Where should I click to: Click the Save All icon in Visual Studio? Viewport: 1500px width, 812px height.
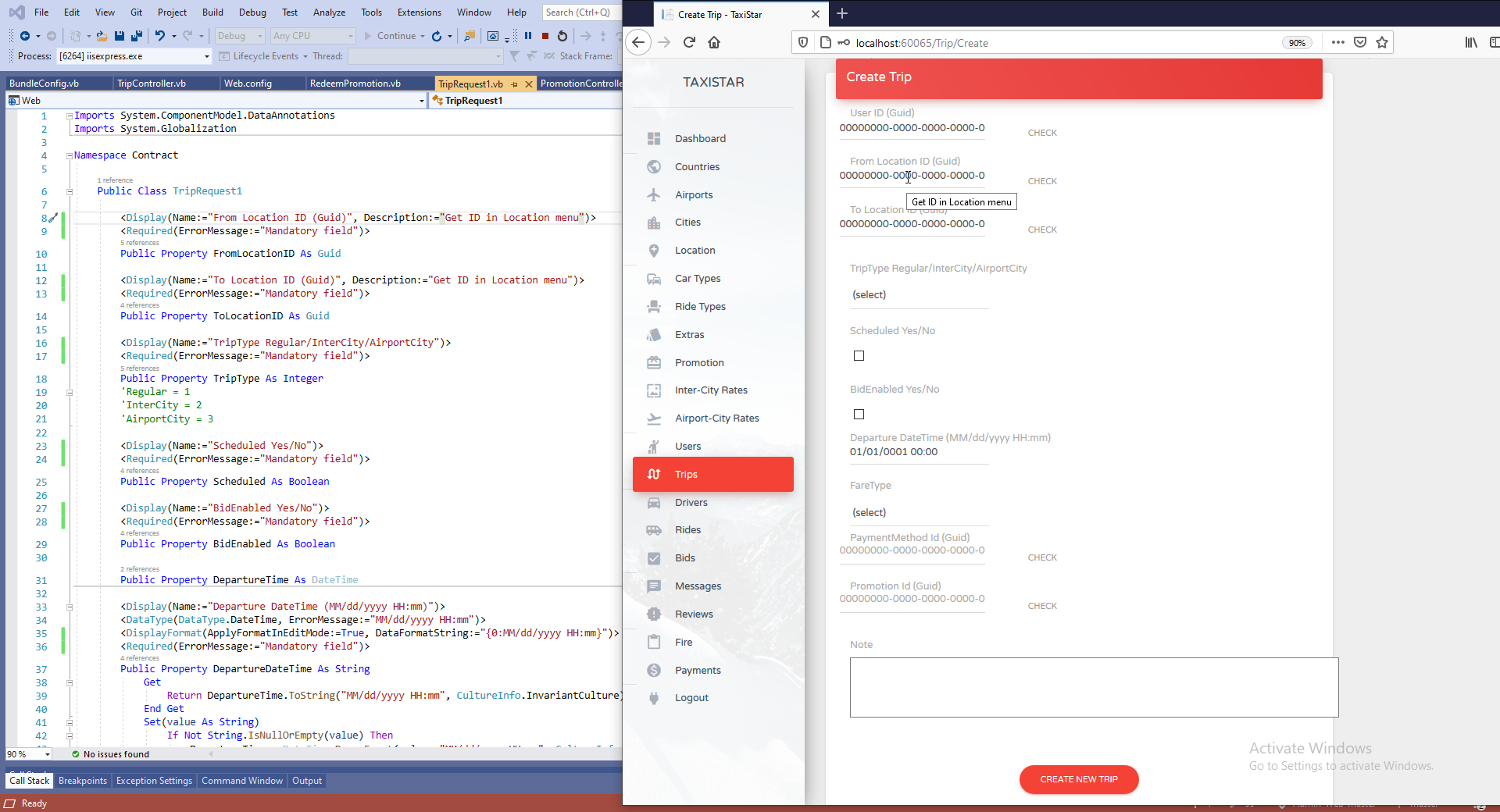click(x=137, y=36)
